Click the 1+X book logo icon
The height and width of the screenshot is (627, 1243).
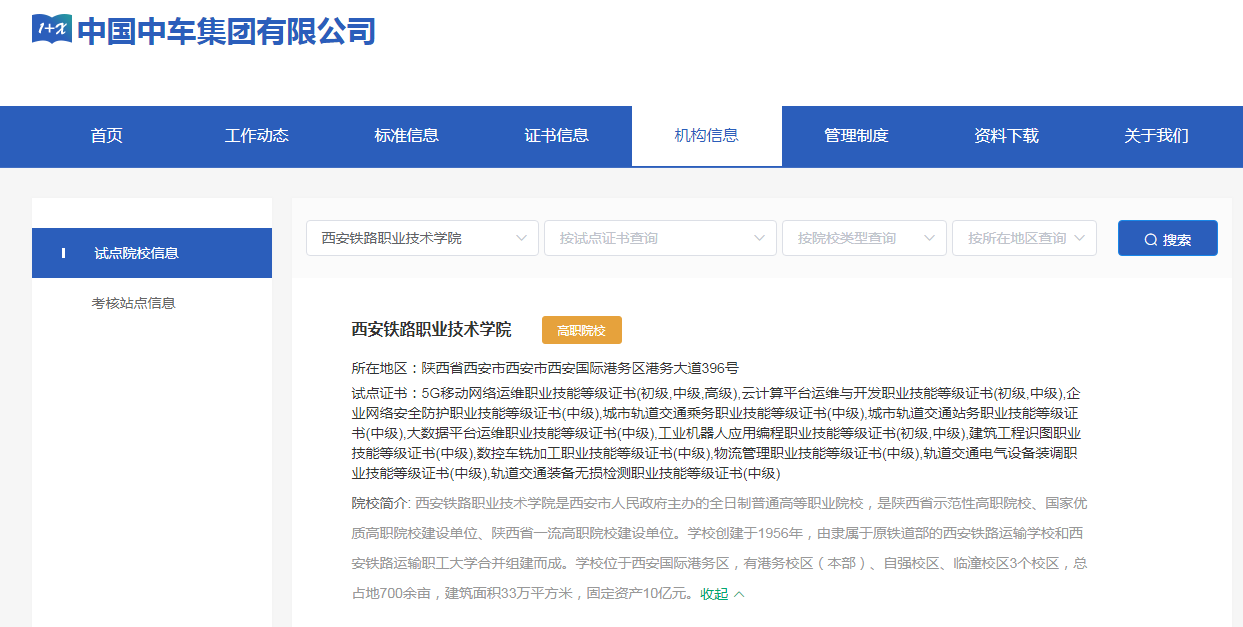pyautogui.click(x=52, y=30)
